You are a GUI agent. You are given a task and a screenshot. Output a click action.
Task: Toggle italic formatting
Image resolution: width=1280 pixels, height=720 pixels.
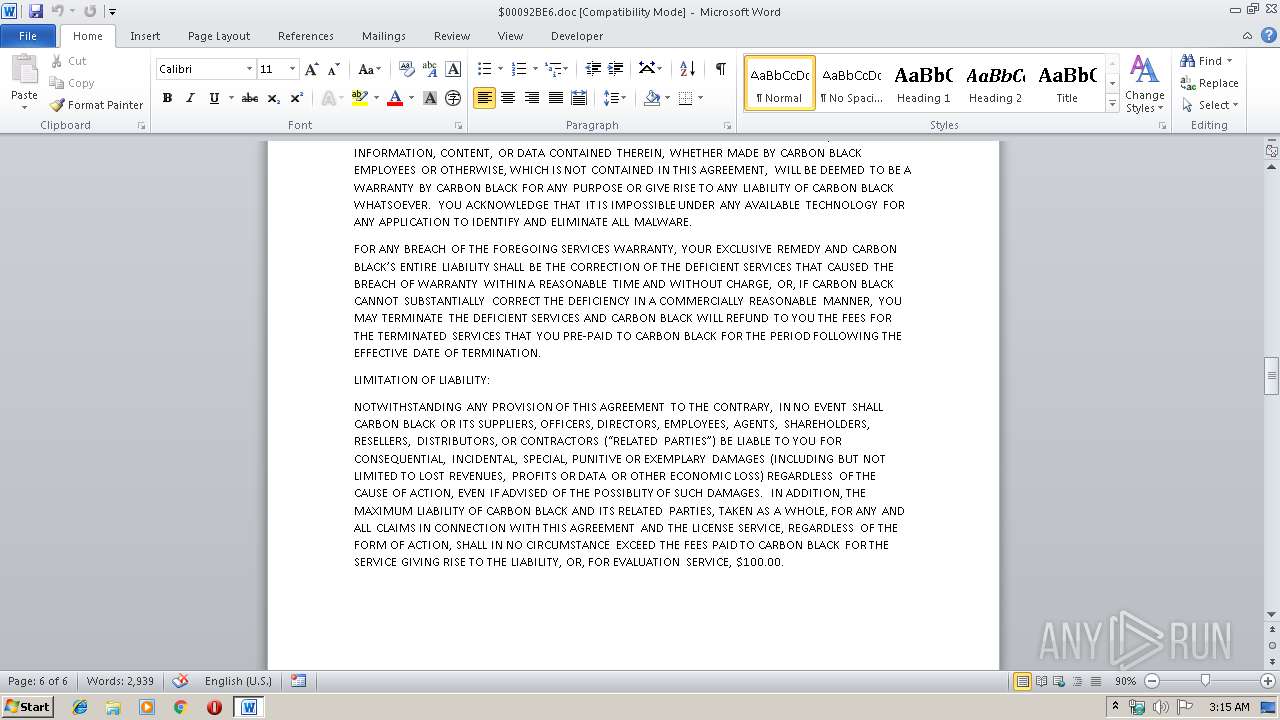tap(190, 98)
